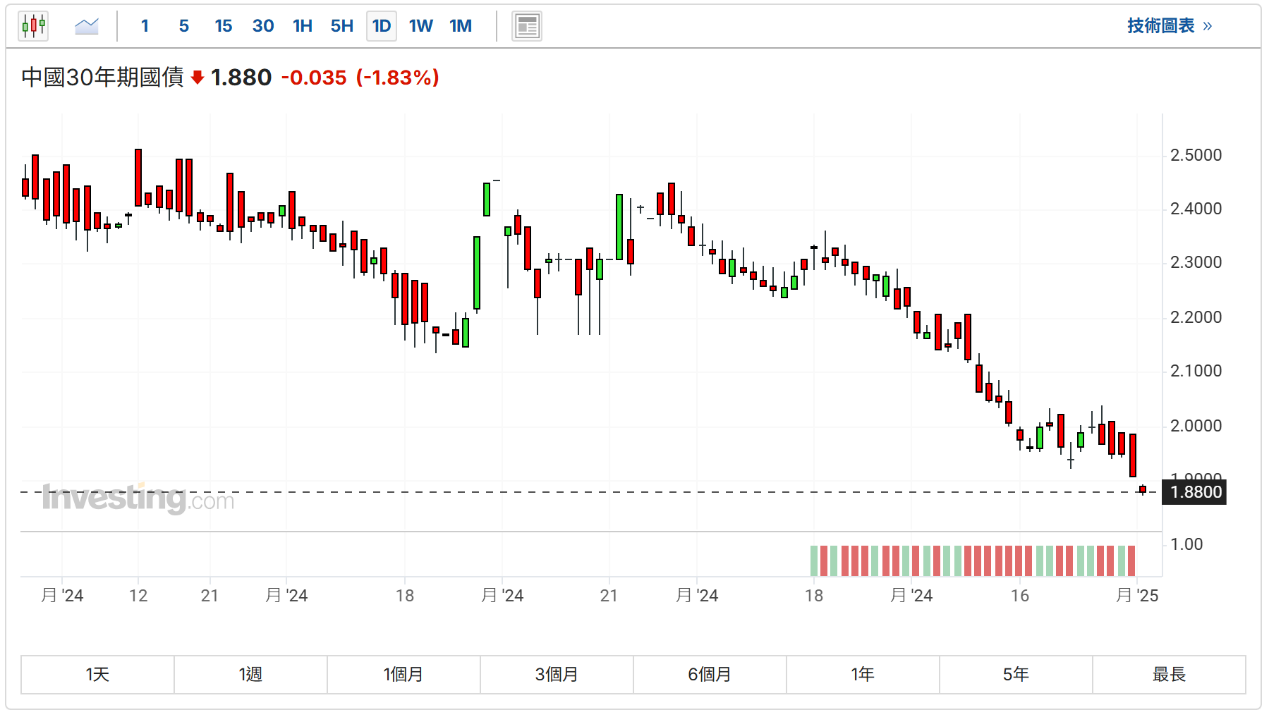
Task: Select the 5H interval
Action: [342, 26]
